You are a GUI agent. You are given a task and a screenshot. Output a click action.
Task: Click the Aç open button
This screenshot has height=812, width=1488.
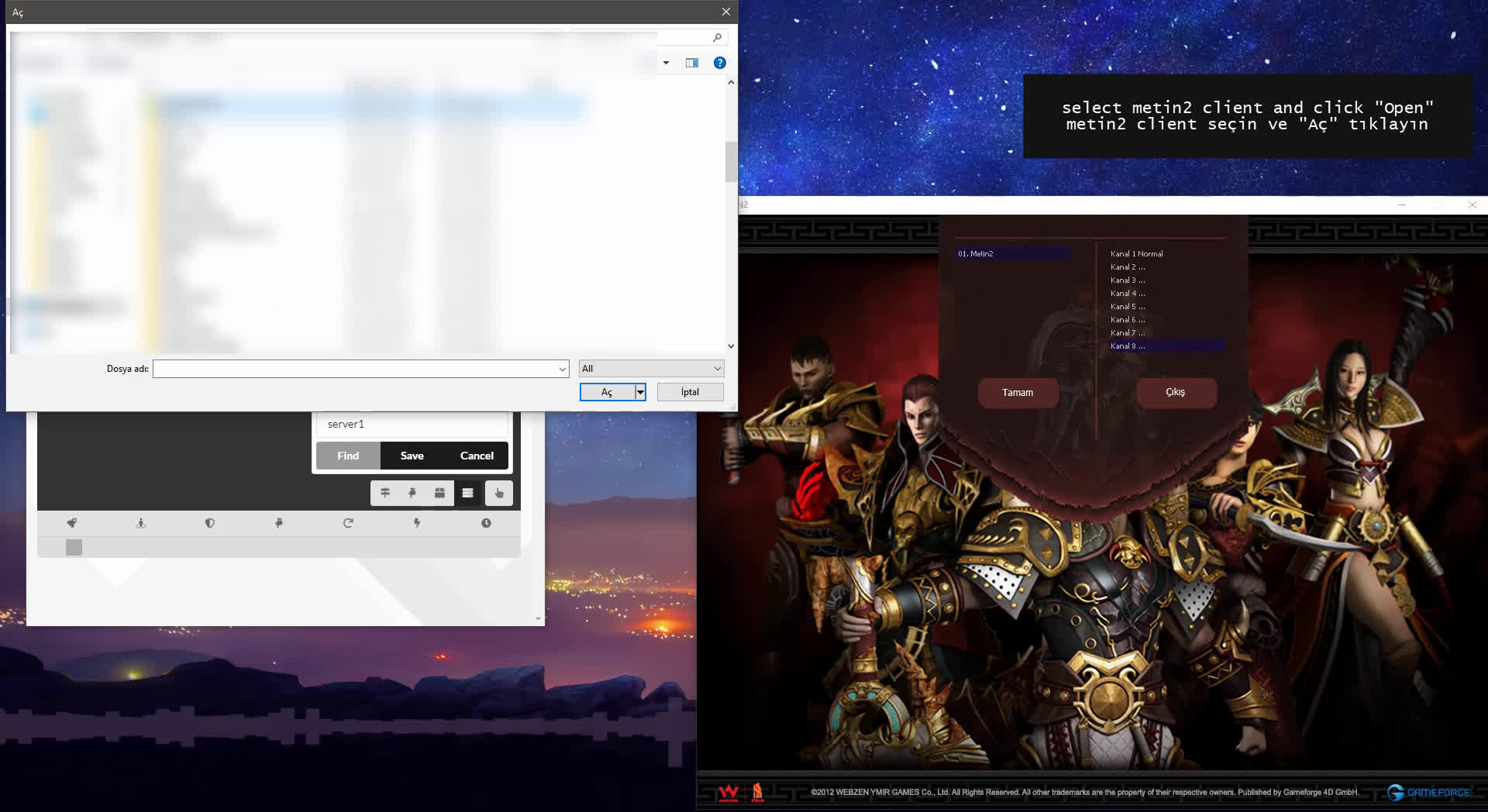coord(607,392)
